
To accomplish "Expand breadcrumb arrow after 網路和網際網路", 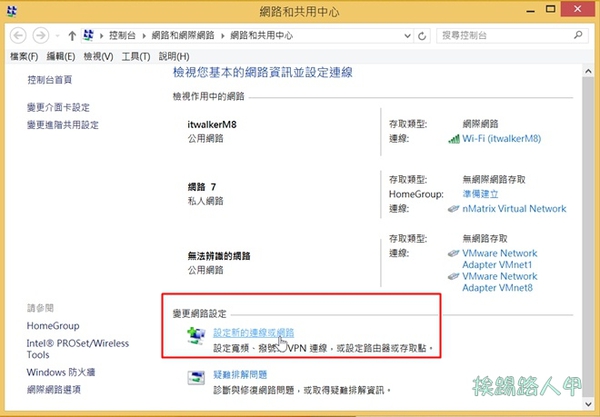I will (x=222, y=36).
